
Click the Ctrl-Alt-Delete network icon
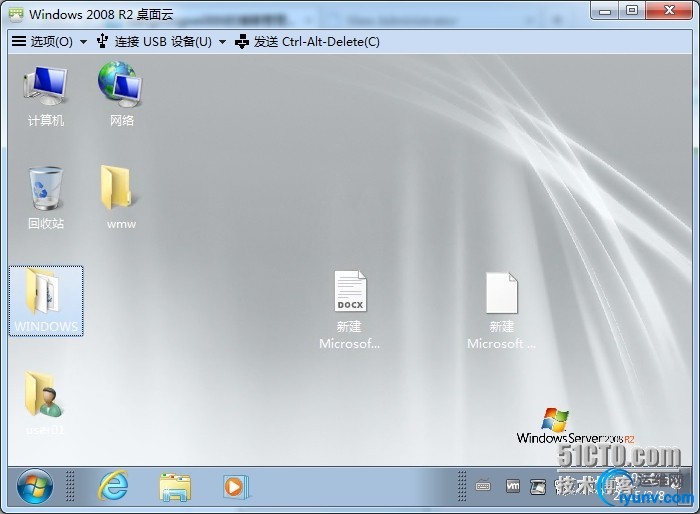(x=242, y=41)
